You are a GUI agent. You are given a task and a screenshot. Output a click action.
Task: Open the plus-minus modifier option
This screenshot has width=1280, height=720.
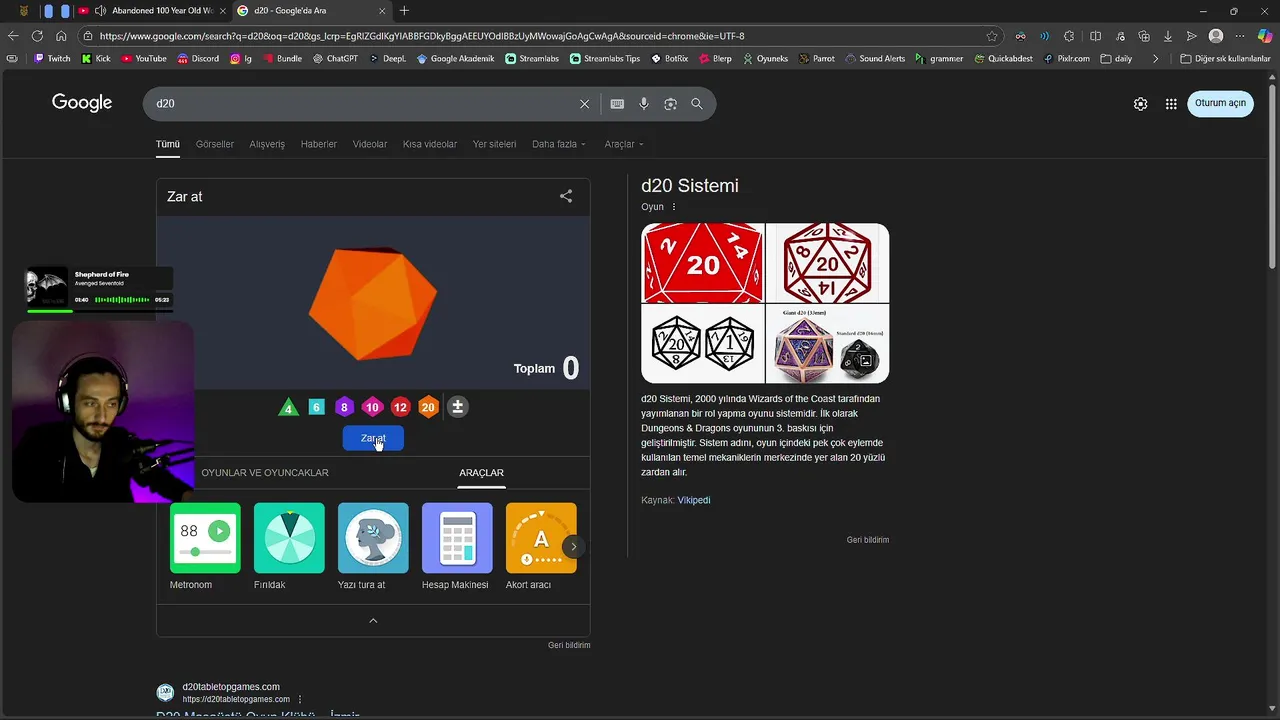coord(457,407)
